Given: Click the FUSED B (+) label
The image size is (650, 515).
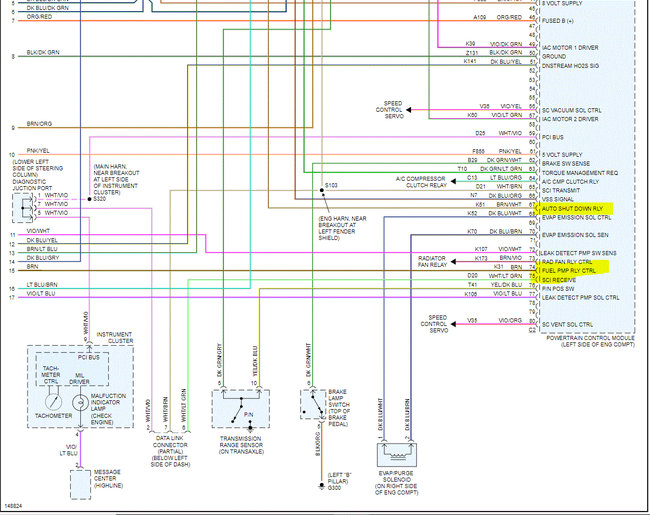Looking at the screenshot, I should click(558, 21).
